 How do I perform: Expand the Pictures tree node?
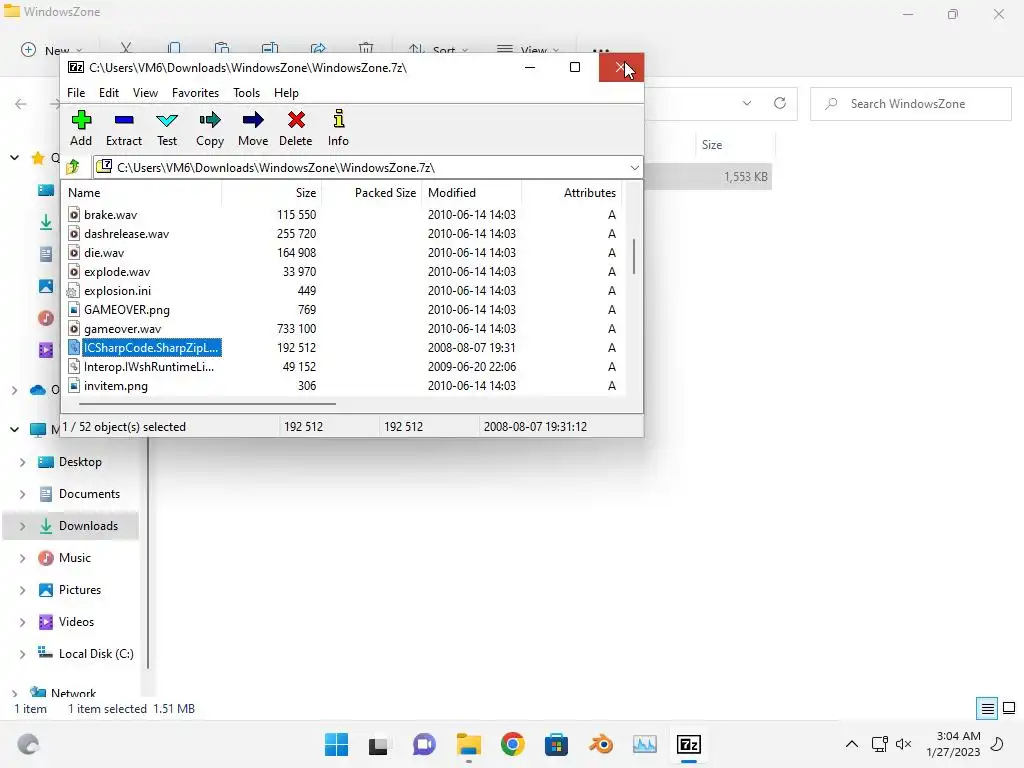[22, 590]
